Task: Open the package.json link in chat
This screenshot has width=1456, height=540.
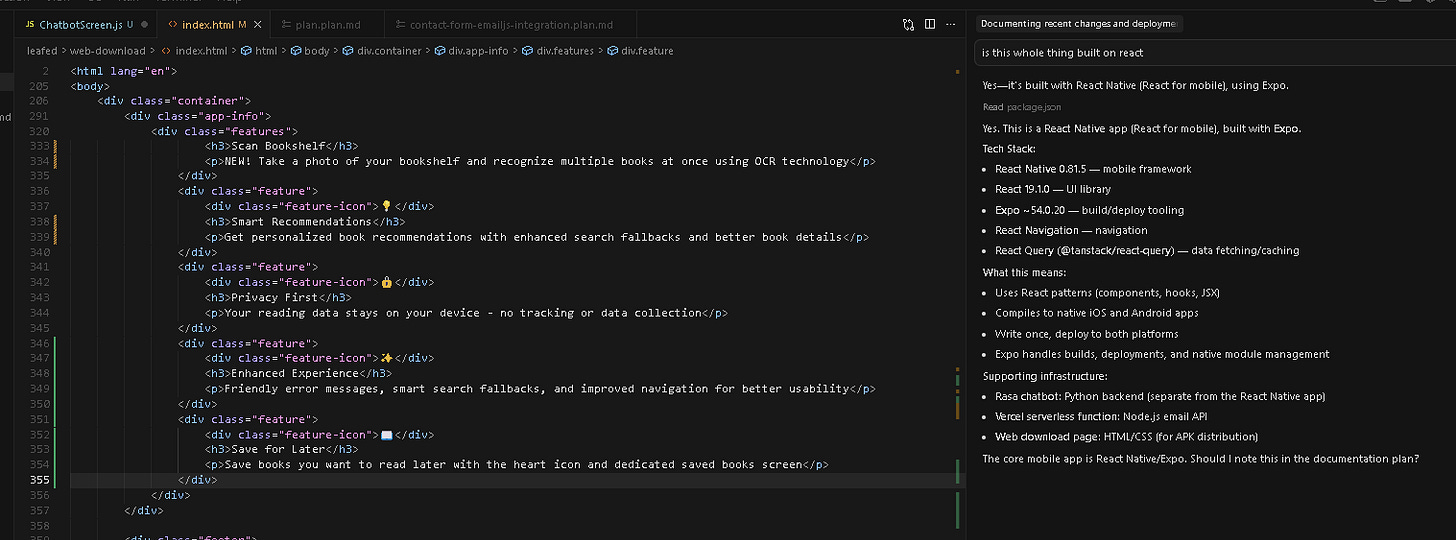Action: point(1034,107)
